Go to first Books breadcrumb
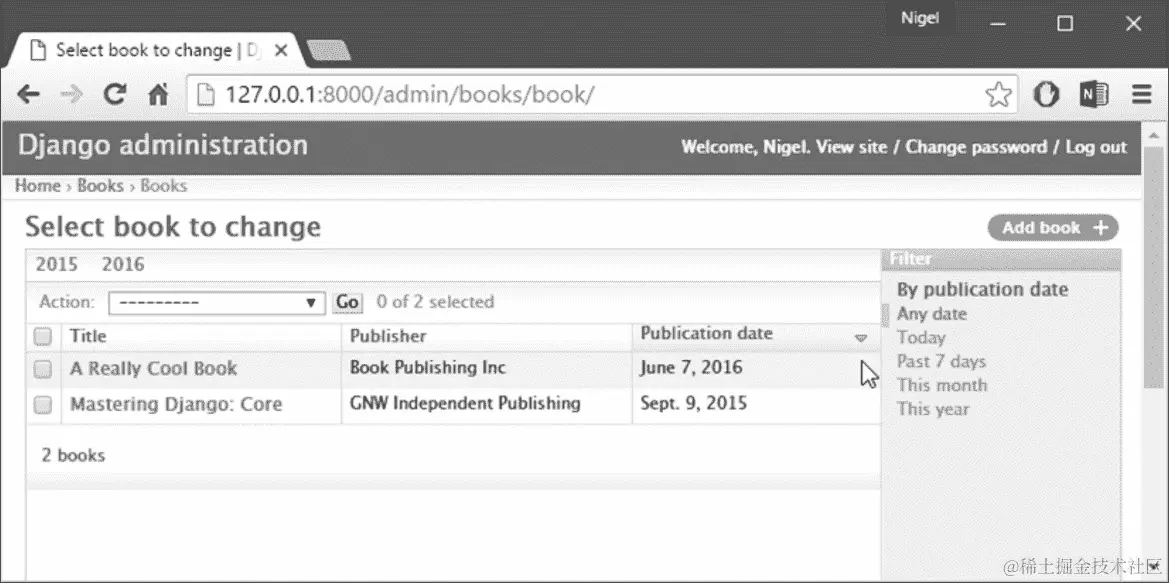This screenshot has width=1169, height=583. (100, 186)
